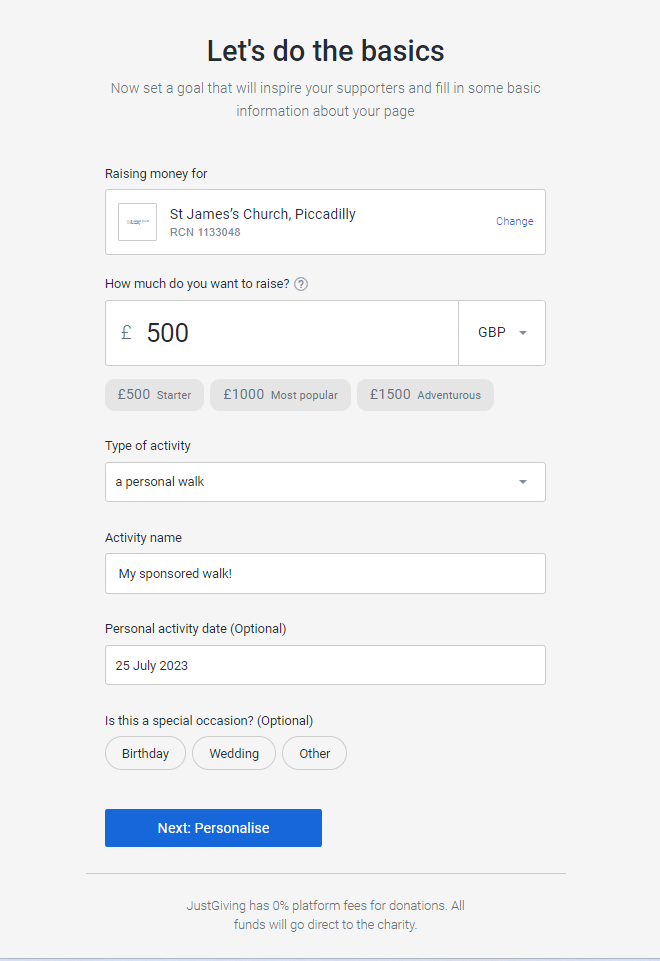Open the GBP currency dropdown
660x961 pixels.
[502, 333]
